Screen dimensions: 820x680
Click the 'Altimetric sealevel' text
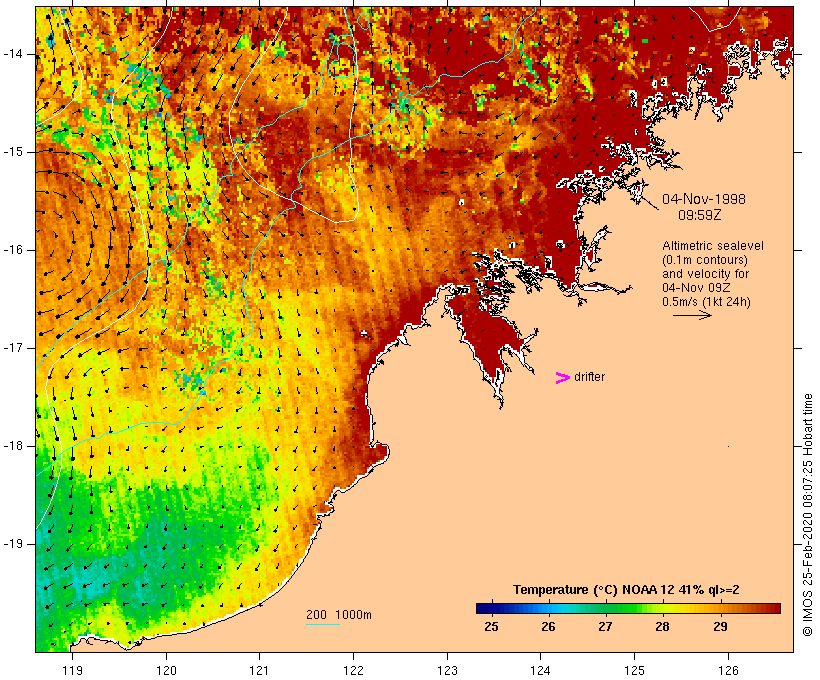coord(713,246)
